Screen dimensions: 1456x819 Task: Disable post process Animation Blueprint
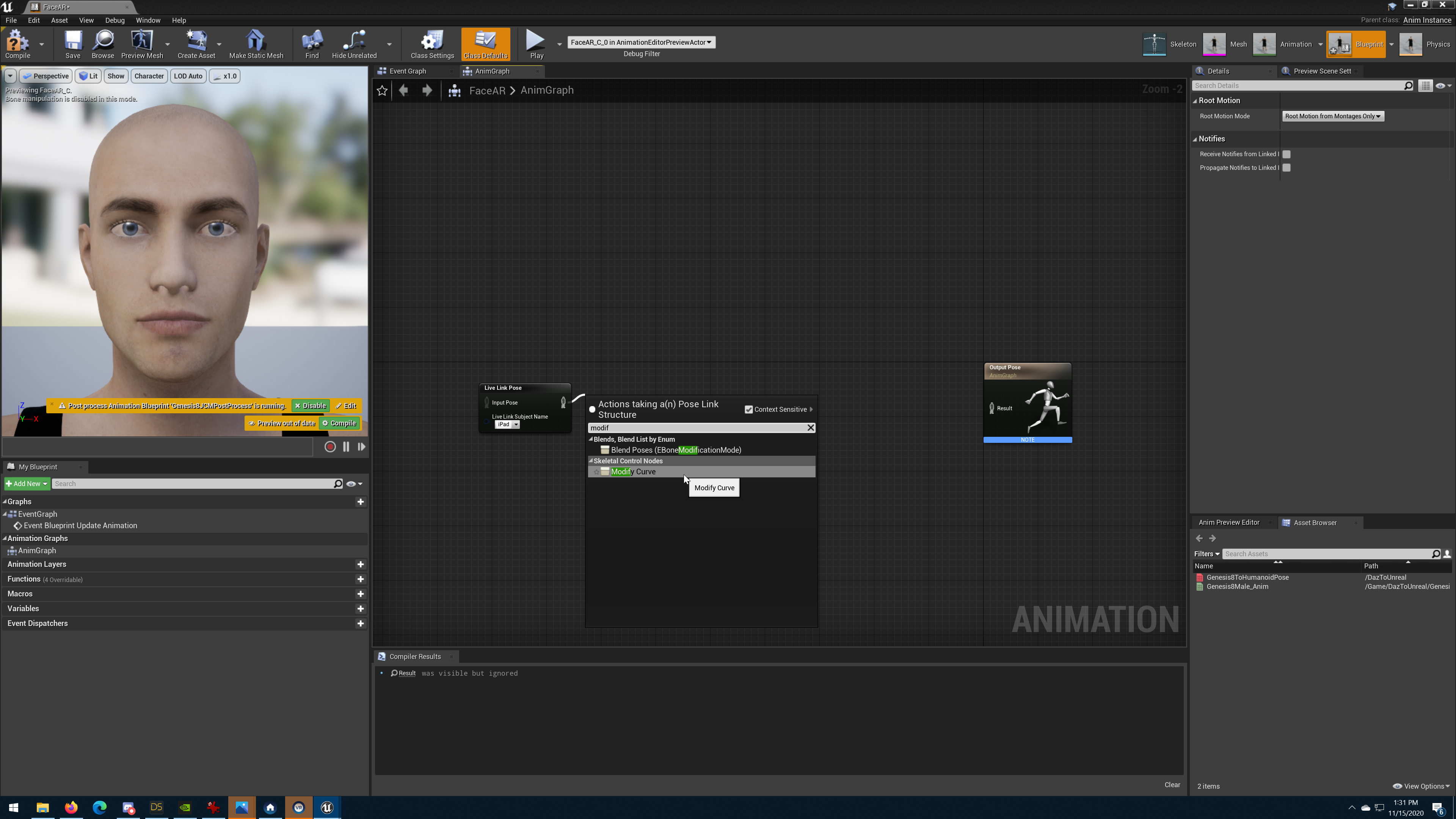(310, 406)
